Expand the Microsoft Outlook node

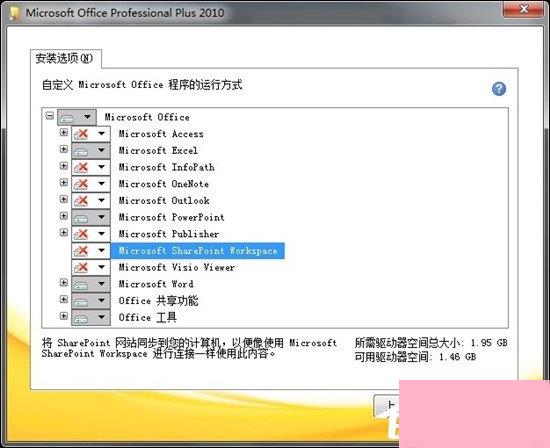[63, 199]
